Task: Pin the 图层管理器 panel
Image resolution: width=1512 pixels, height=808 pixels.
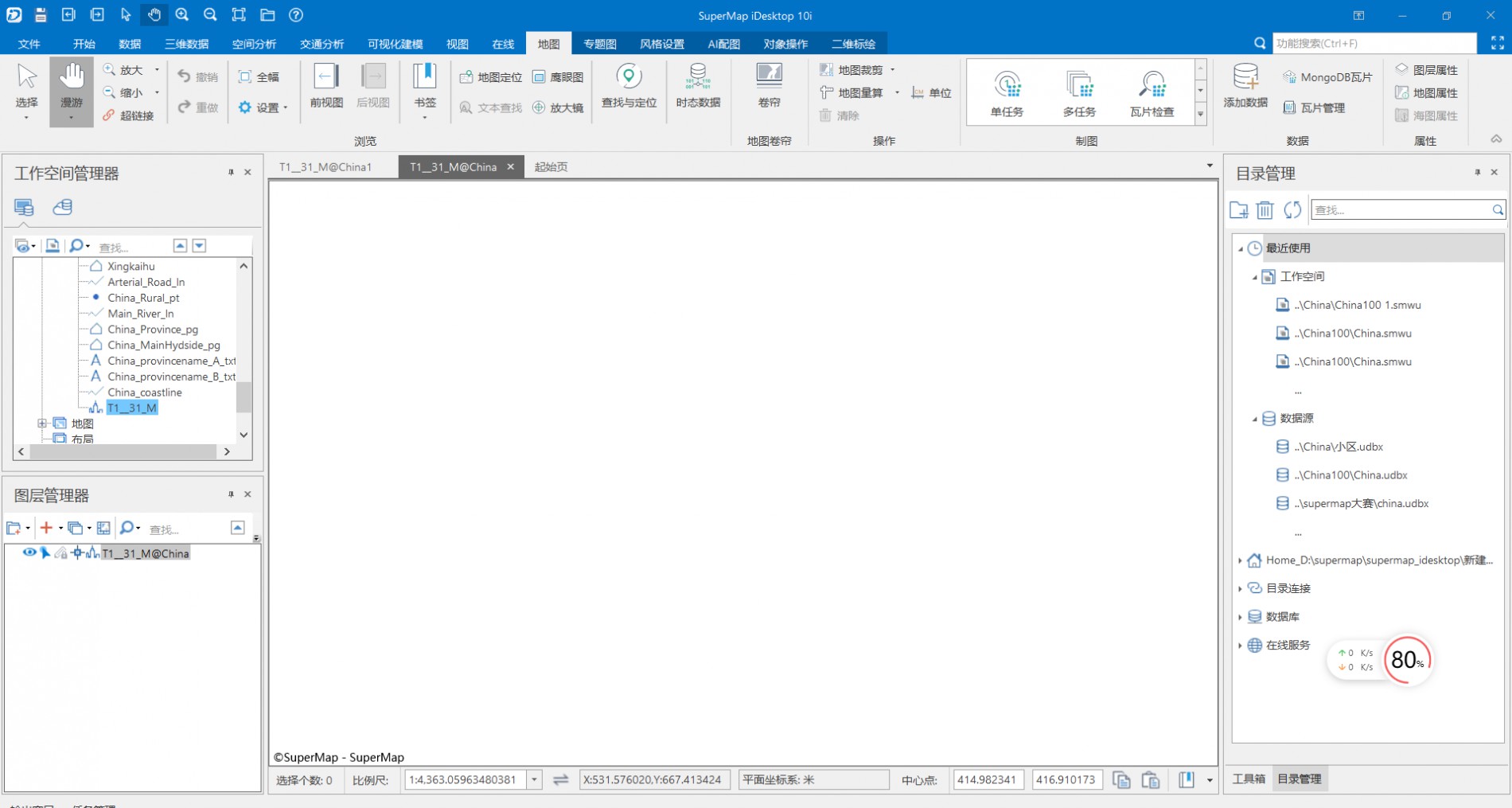Action: (231, 494)
